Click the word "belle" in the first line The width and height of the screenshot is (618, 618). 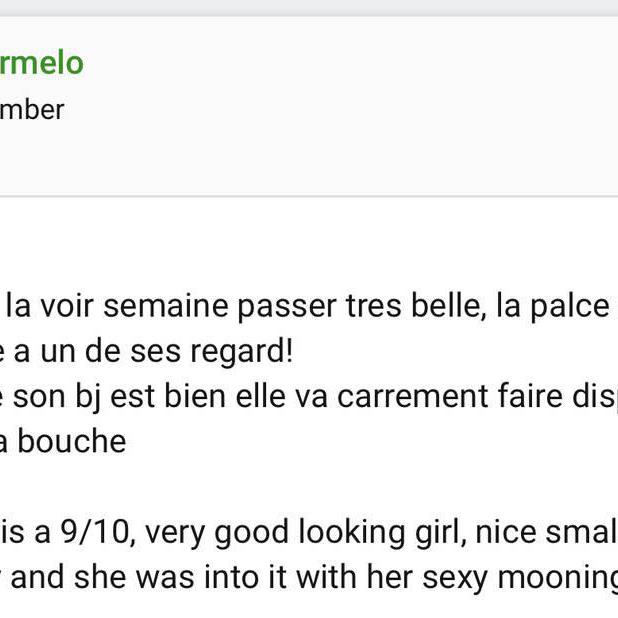click(x=448, y=307)
